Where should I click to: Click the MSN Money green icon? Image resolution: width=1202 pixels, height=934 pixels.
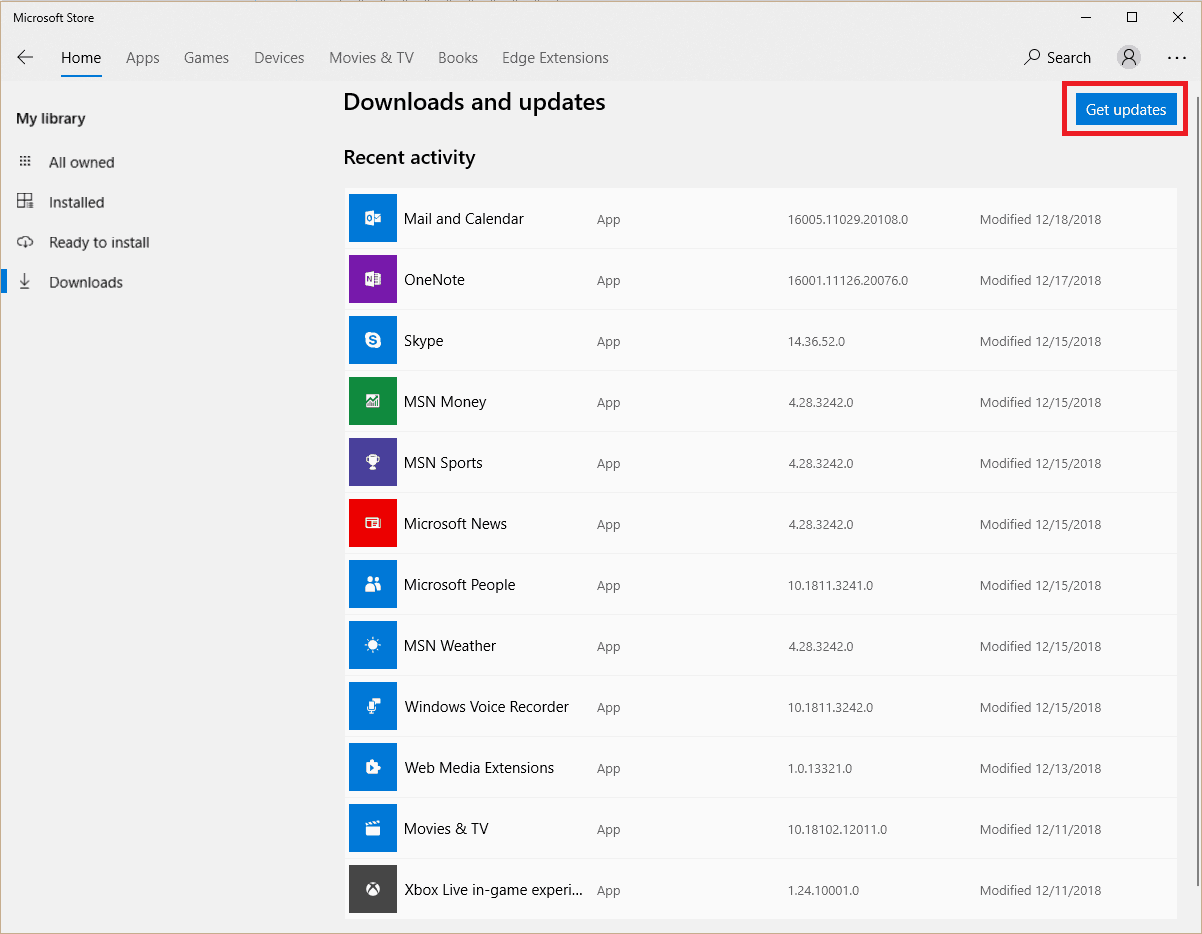[x=373, y=401]
